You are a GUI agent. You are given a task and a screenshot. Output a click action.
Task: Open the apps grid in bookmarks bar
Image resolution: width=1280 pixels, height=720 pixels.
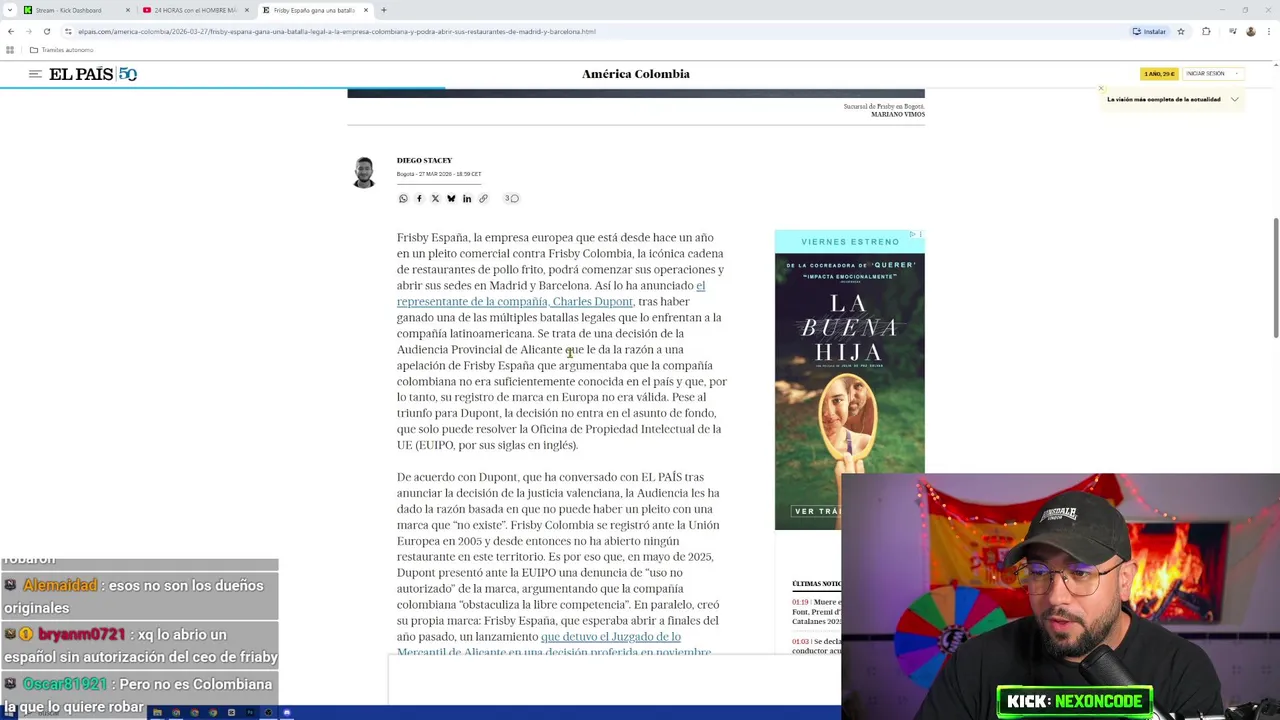[10, 50]
